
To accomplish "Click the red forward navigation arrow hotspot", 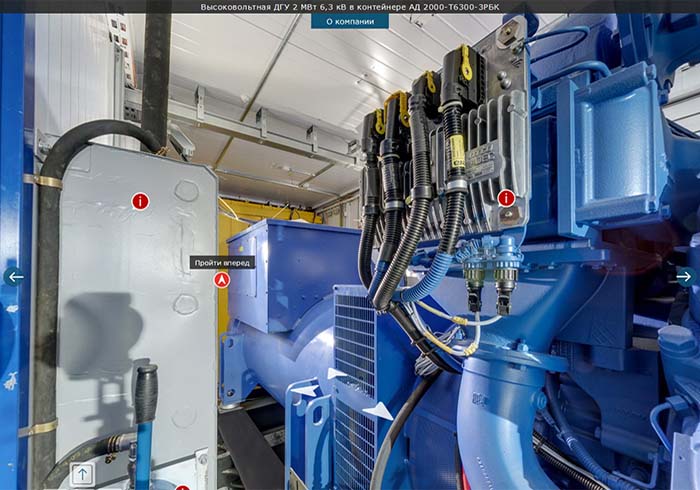I will 222,280.
